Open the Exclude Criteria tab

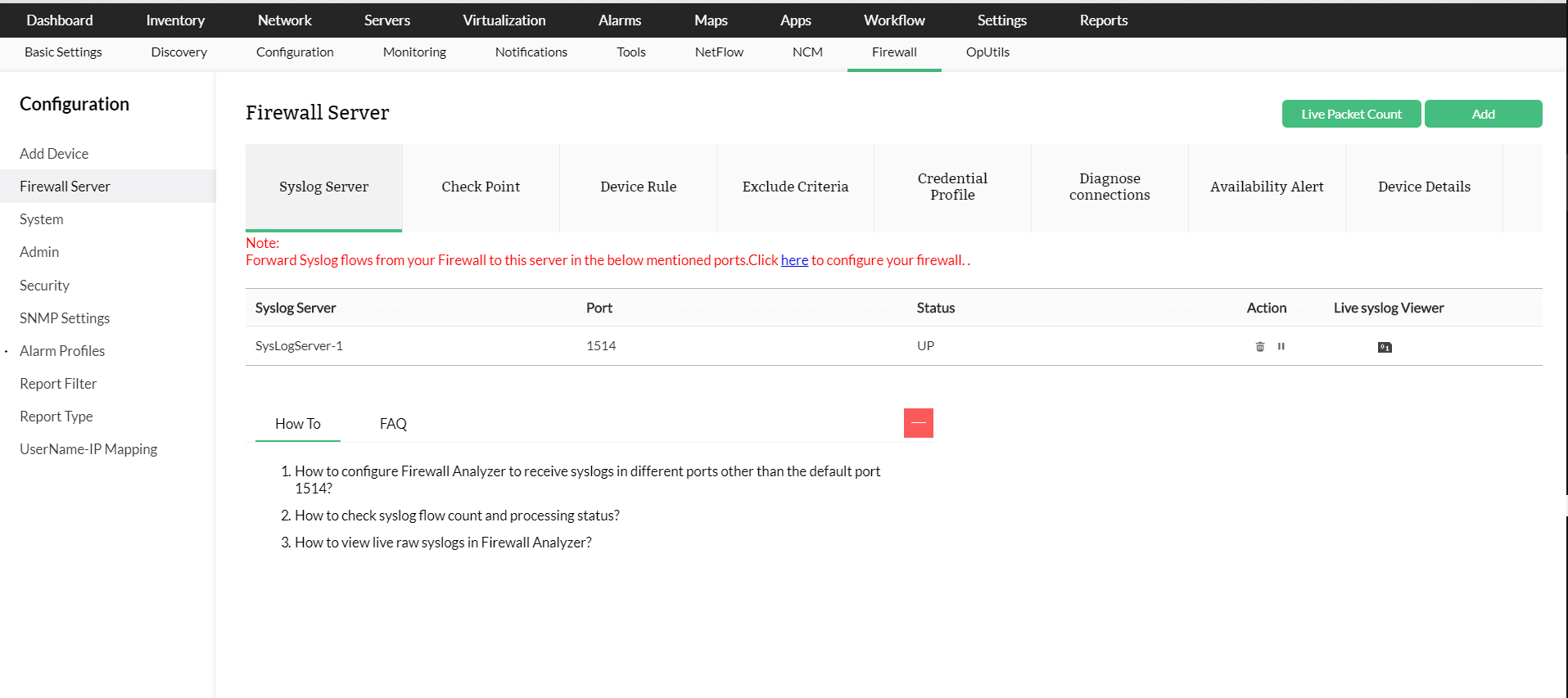(796, 187)
